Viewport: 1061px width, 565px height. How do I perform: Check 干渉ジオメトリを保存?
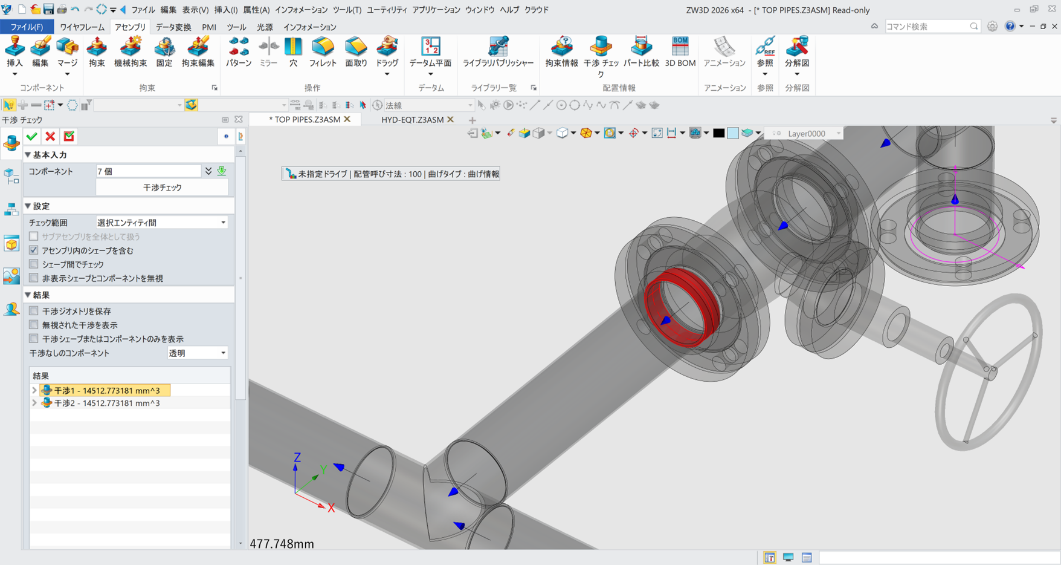pyautogui.click(x=34, y=311)
